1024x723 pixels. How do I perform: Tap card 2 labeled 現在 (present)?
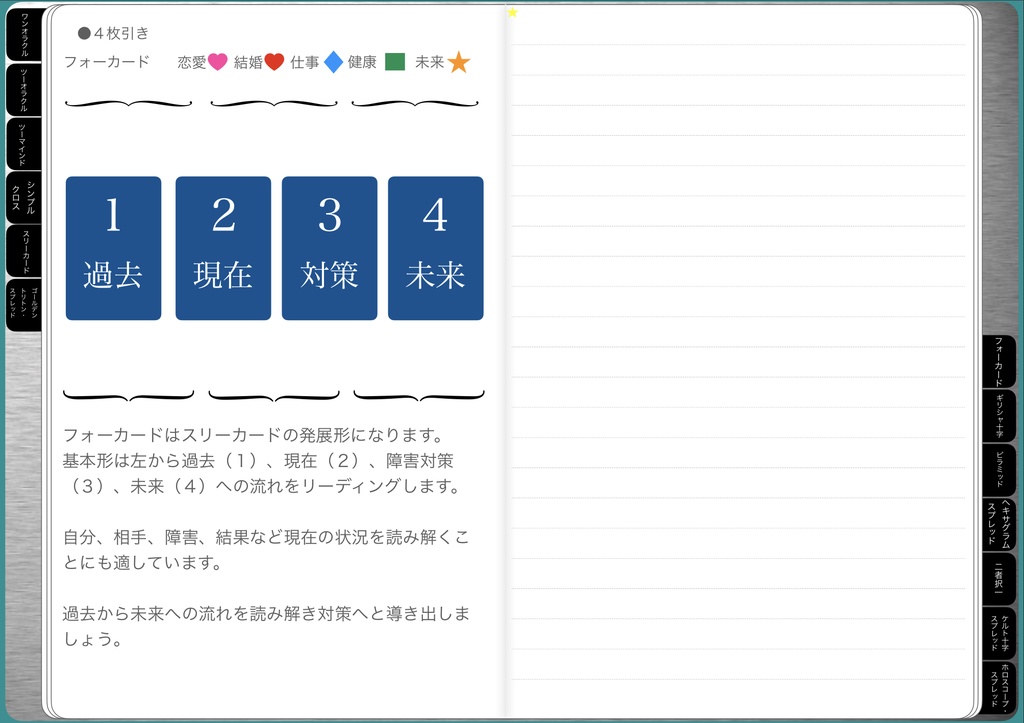(223, 248)
